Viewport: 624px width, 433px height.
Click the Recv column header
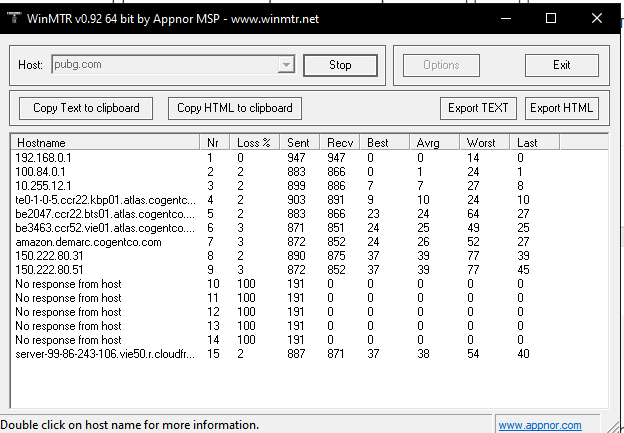(x=340, y=142)
